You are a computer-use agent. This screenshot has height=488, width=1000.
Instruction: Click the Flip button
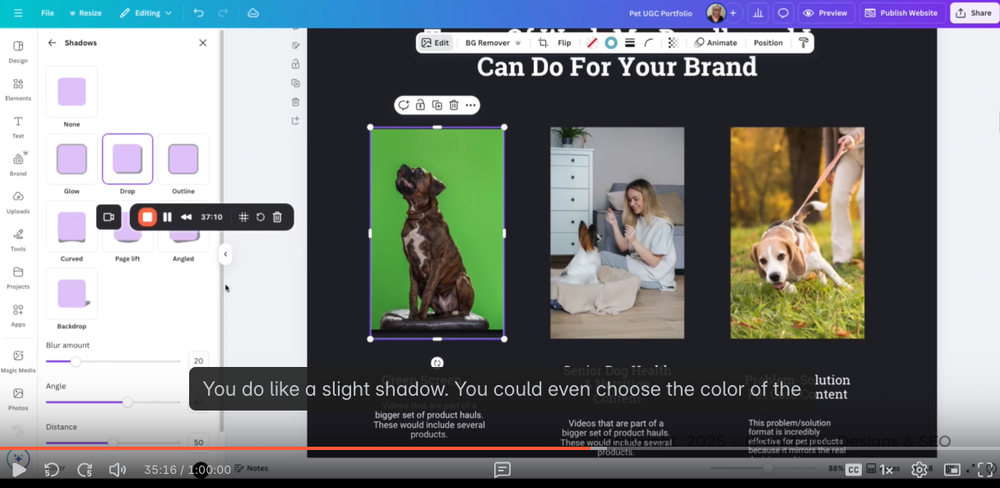click(x=564, y=43)
